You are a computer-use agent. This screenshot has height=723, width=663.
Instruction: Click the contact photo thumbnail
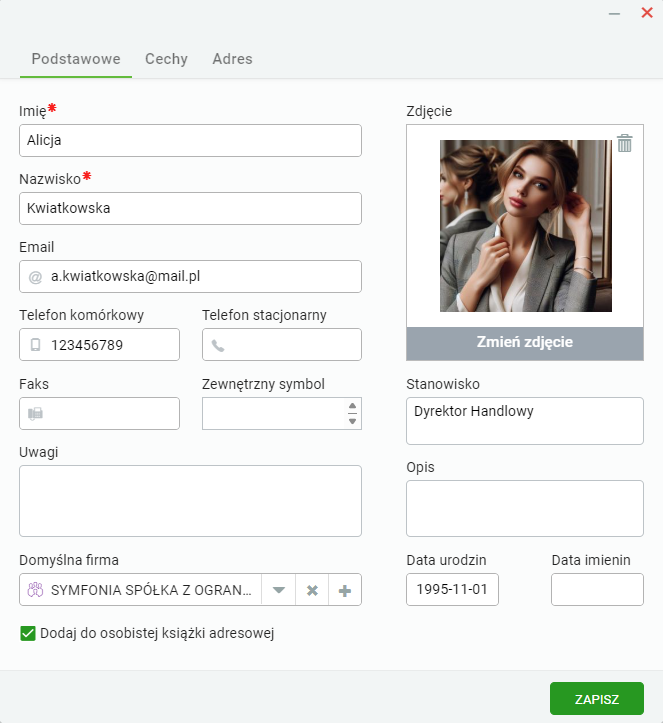point(526,225)
